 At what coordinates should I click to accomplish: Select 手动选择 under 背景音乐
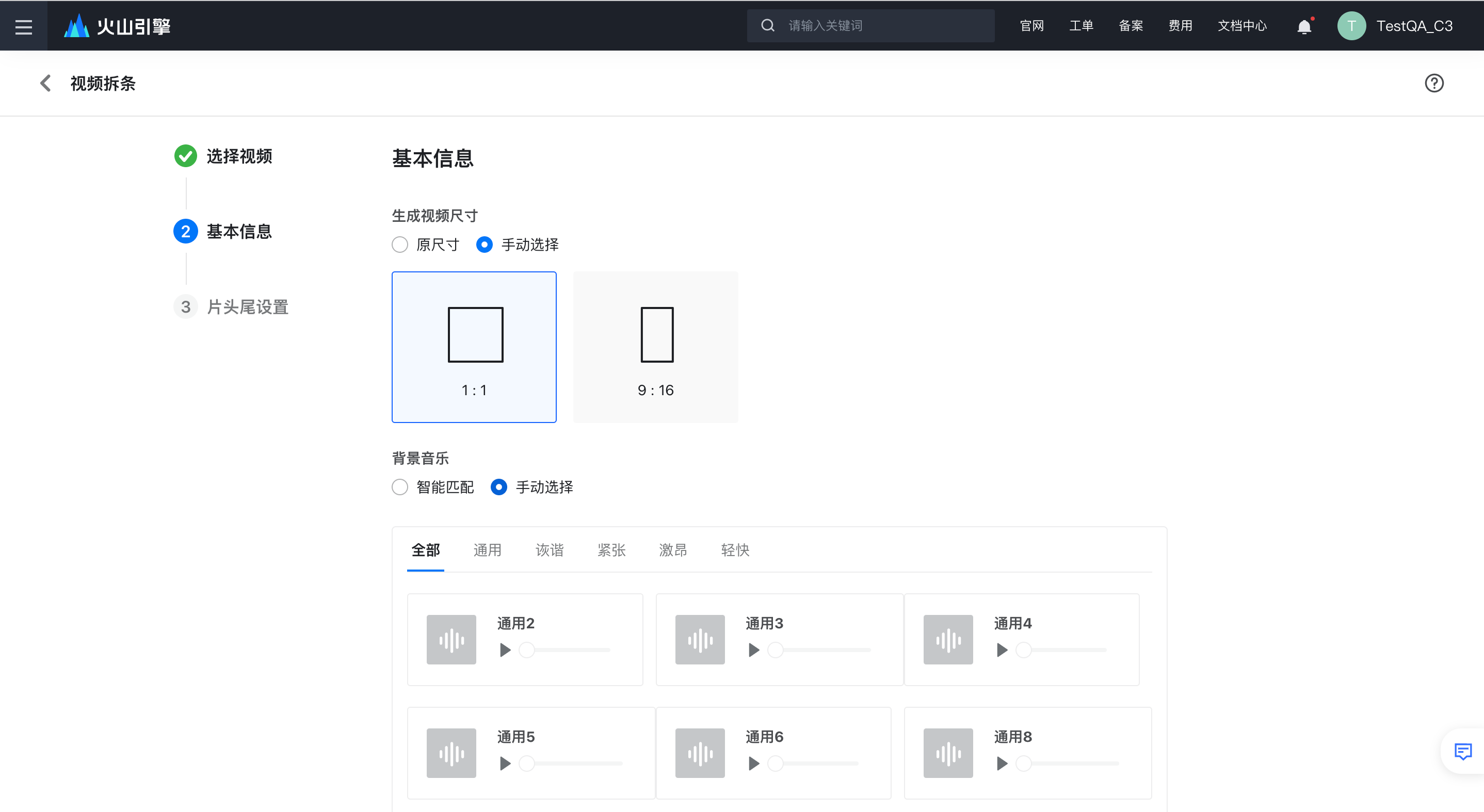[x=499, y=487]
